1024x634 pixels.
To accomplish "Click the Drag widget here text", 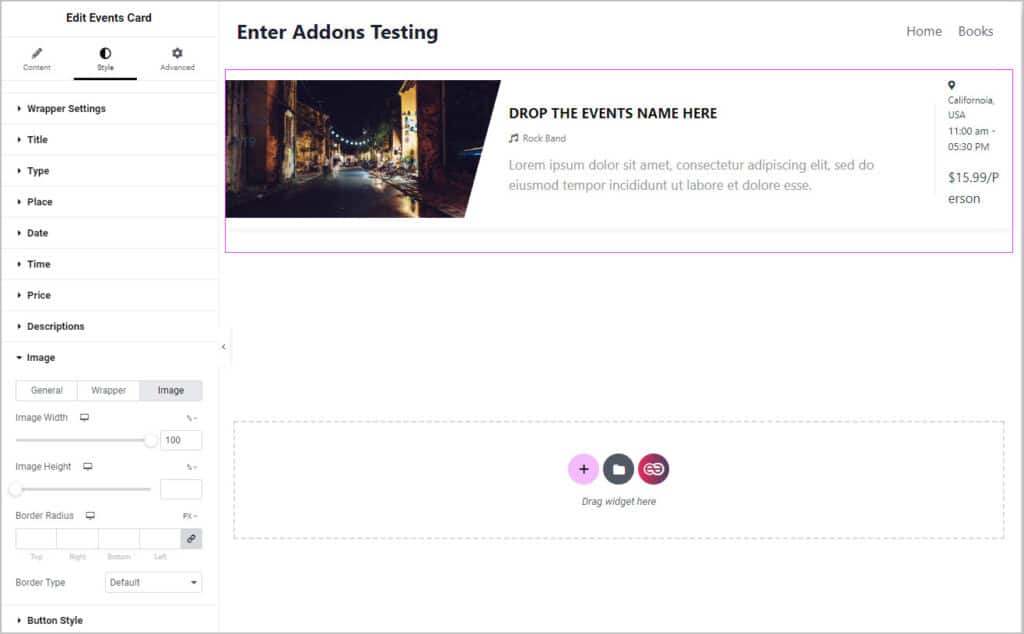I will (x=618, y=501).
